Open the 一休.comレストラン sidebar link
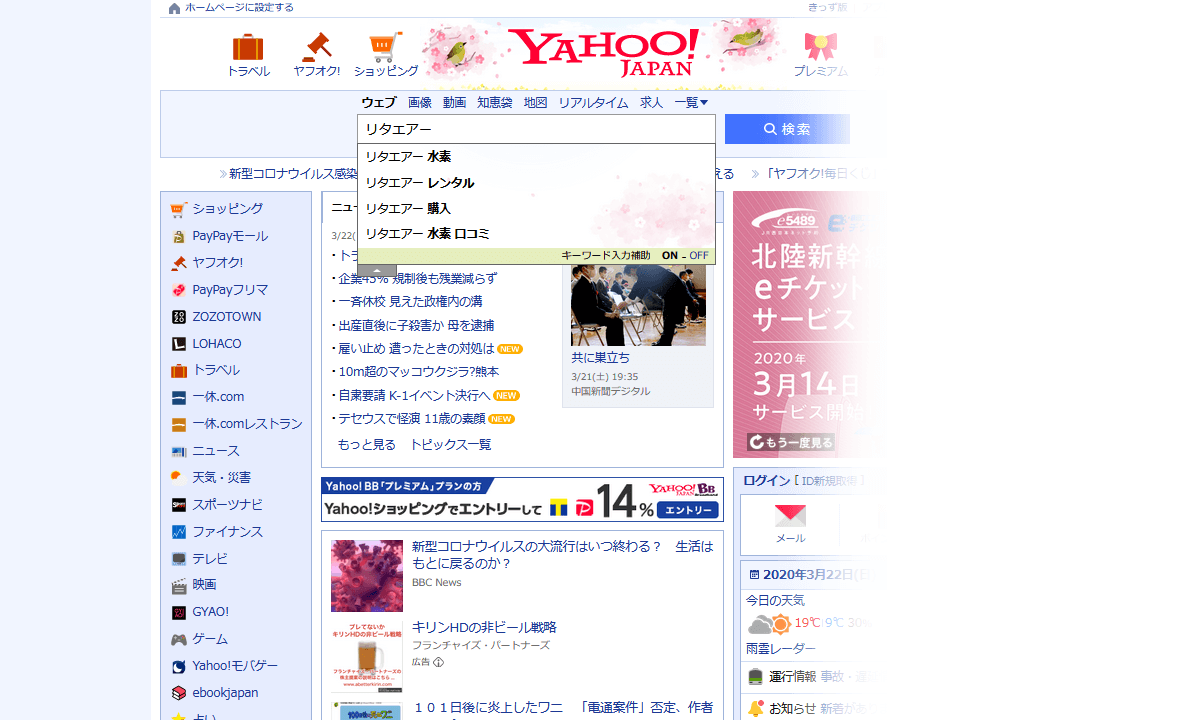Viewport: 1200px width, 720px height. (247, 424)
